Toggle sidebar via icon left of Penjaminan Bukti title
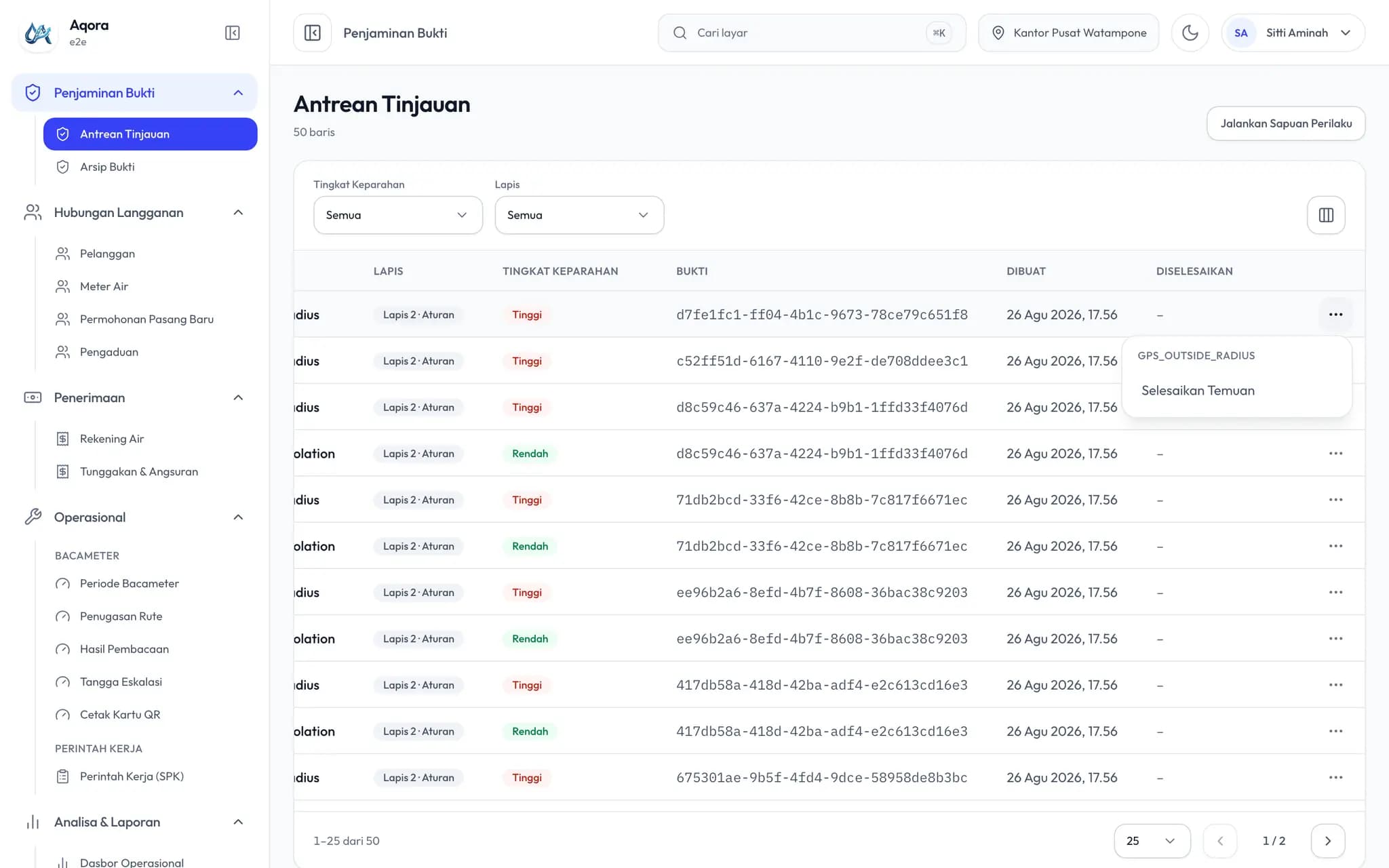The height and width of the screenshot is (868, 1389). pyautogui.click(x=313, y=33)
